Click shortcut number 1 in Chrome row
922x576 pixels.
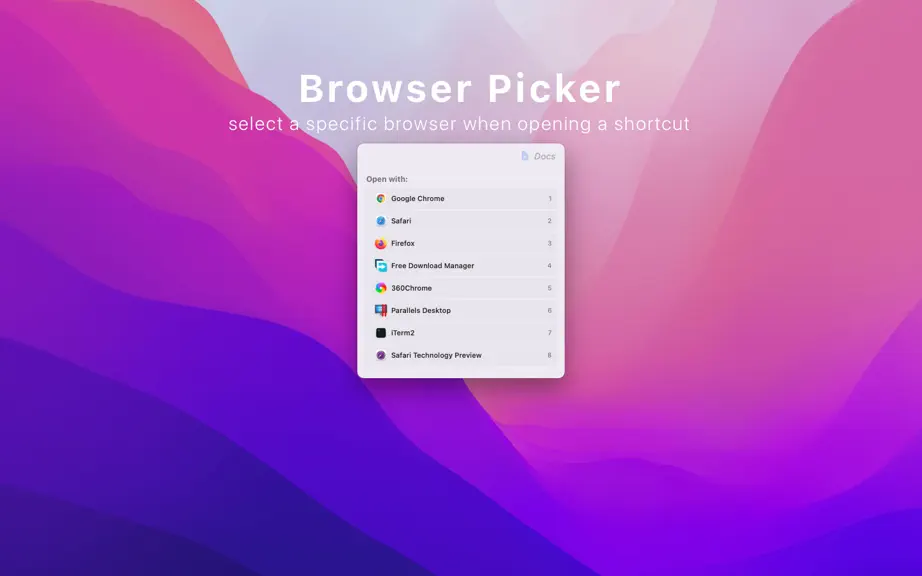click(x=550, y=199)
